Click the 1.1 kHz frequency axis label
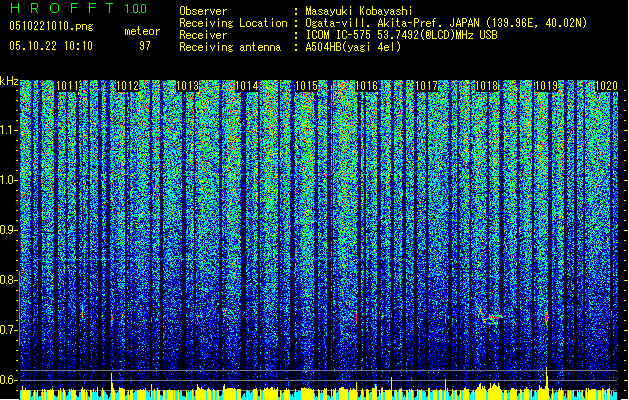629x400 pixels. pyautogui.click(x=9, y=130)
